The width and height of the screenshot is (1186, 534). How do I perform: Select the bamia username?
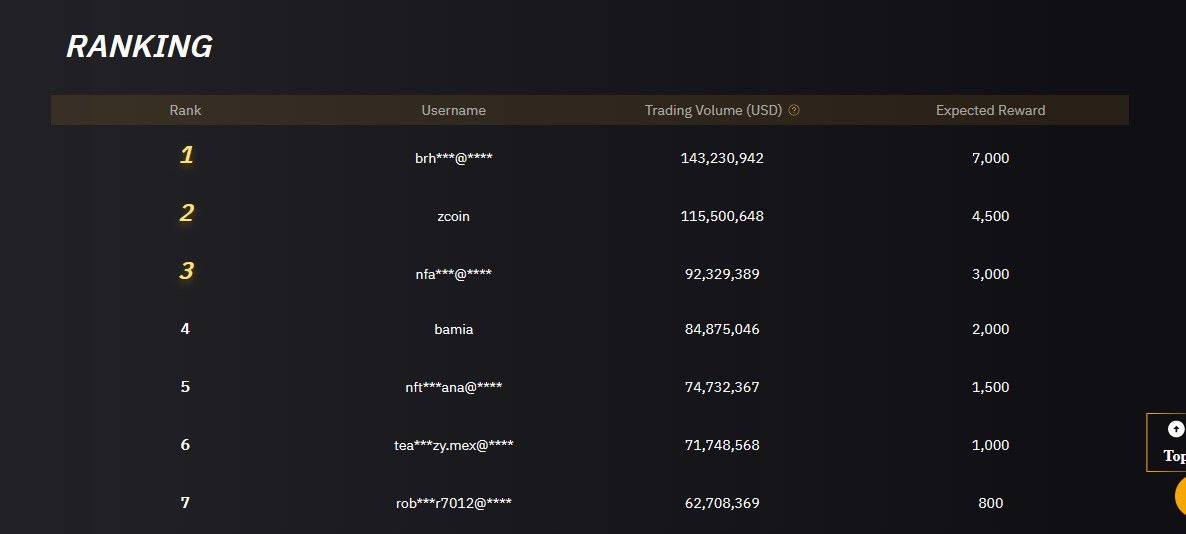(x=453, y=329)
